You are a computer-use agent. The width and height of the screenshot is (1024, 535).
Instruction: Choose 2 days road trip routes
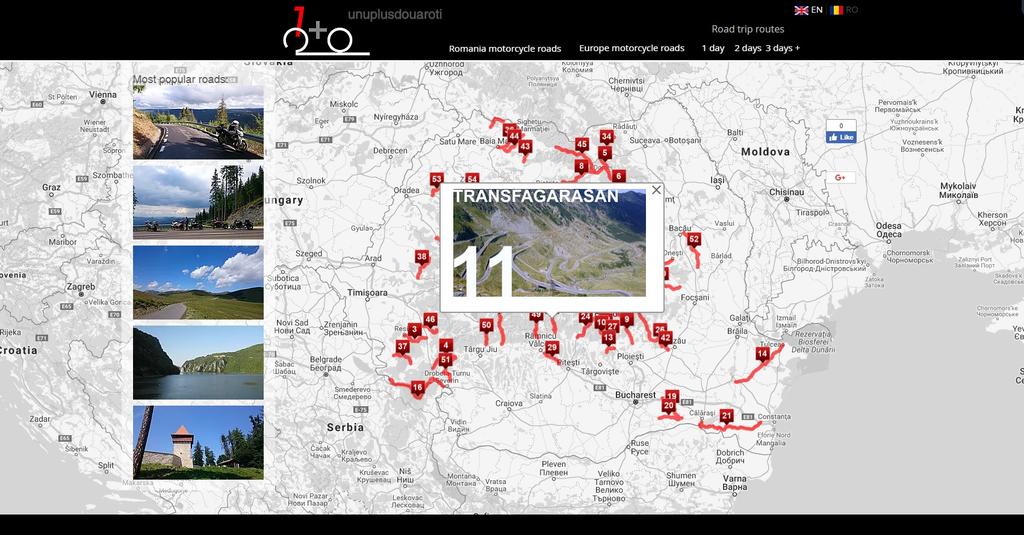pos(748,48)
